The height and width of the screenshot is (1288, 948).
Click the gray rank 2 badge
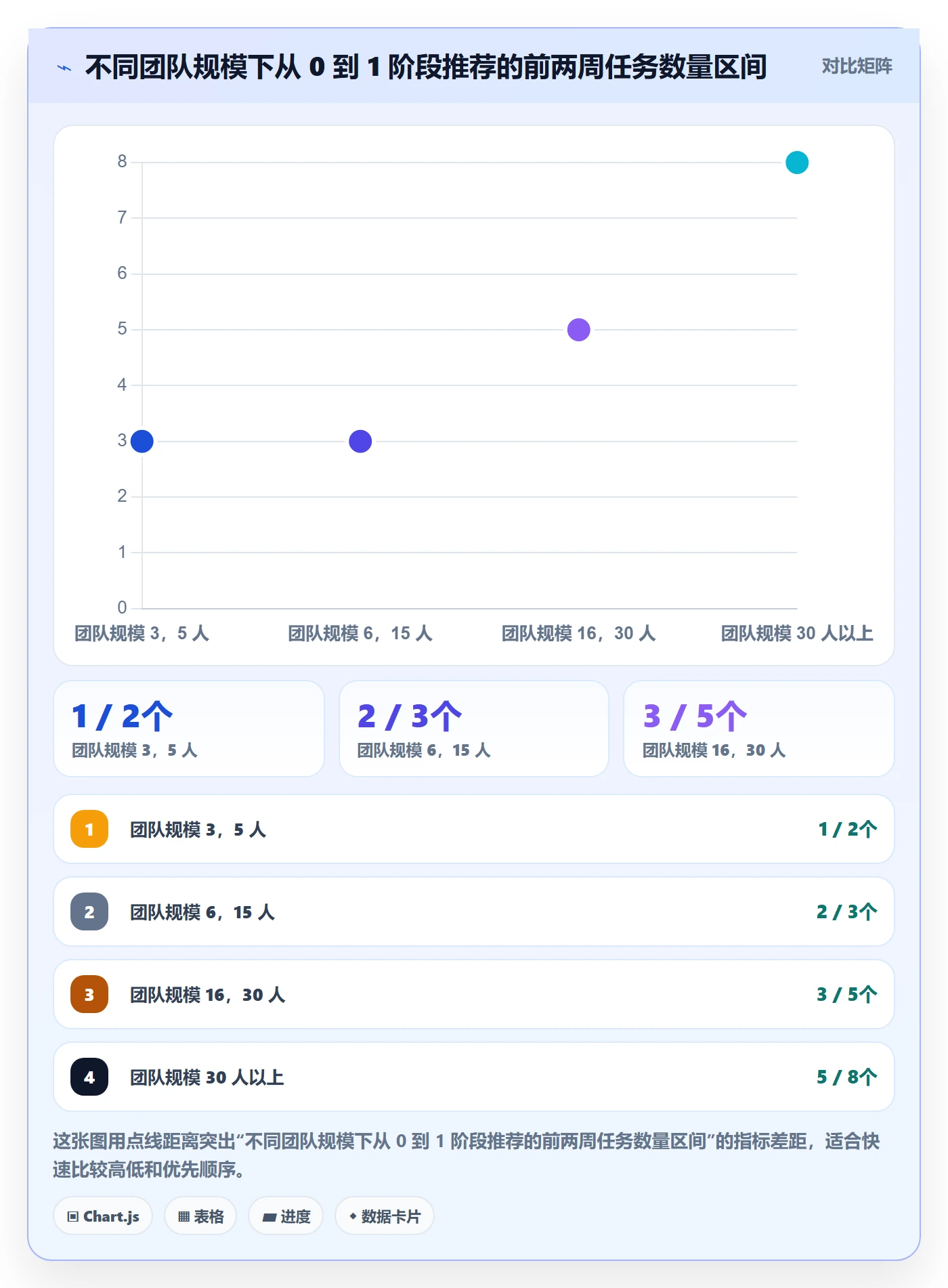(89, 911)
